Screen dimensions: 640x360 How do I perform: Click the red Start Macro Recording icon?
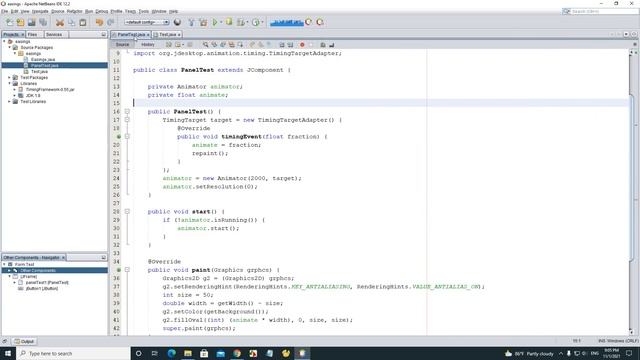(302, 44)
